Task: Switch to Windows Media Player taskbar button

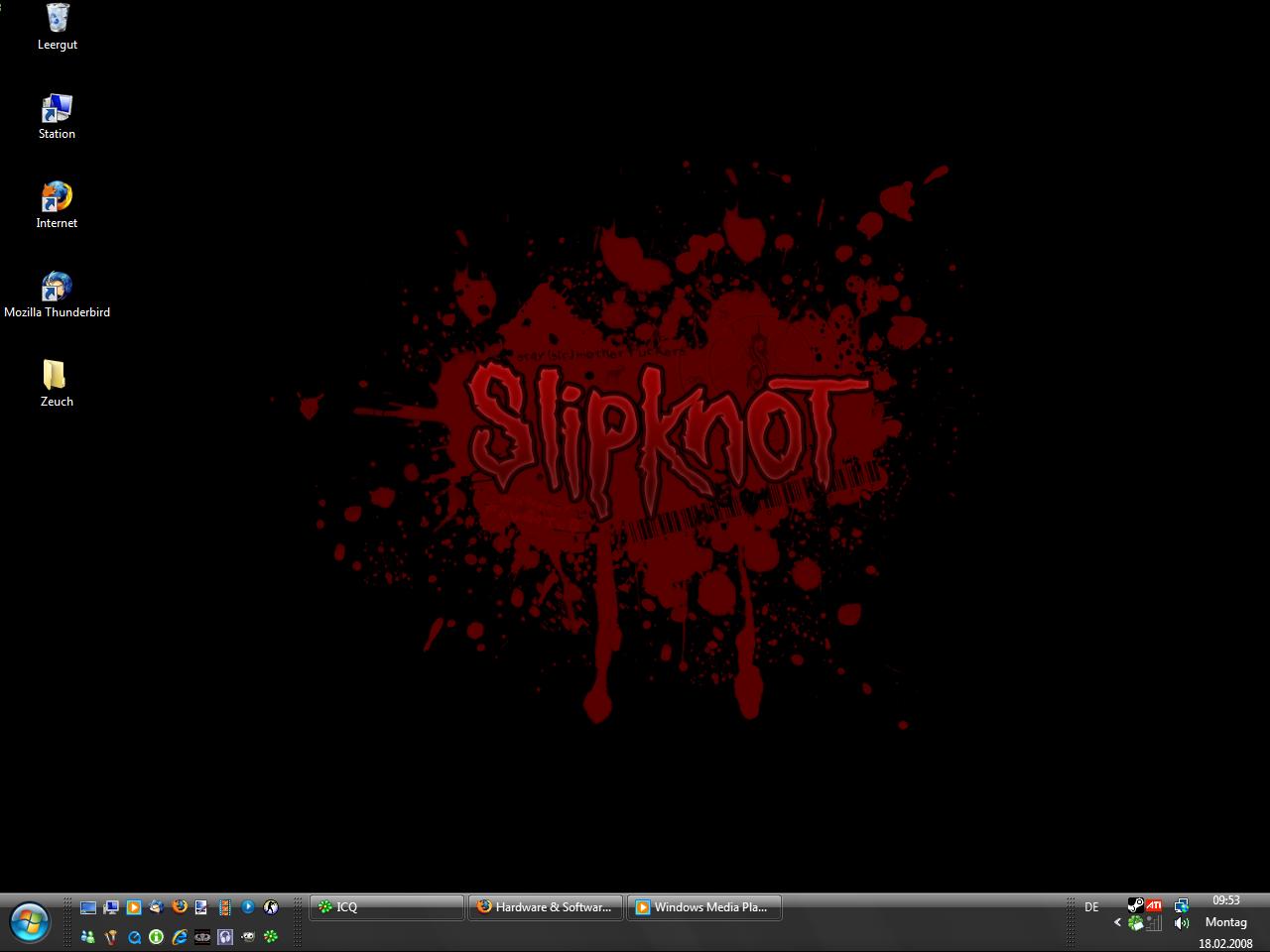Action: 703,907
